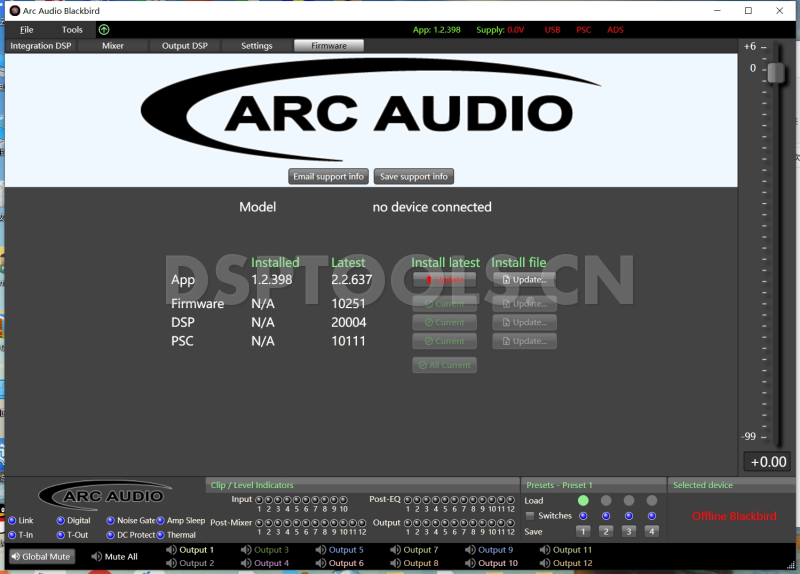Toggle Switches indicator for preset 4
Screen dimensions: 800x574
click(652, 516)
